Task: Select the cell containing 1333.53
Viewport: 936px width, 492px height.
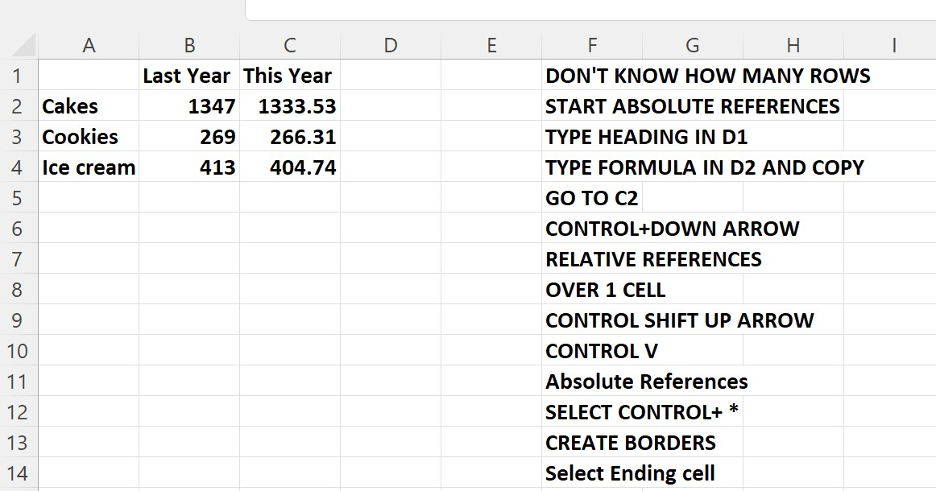Action: pyautogui.click(x=289, y=106)
